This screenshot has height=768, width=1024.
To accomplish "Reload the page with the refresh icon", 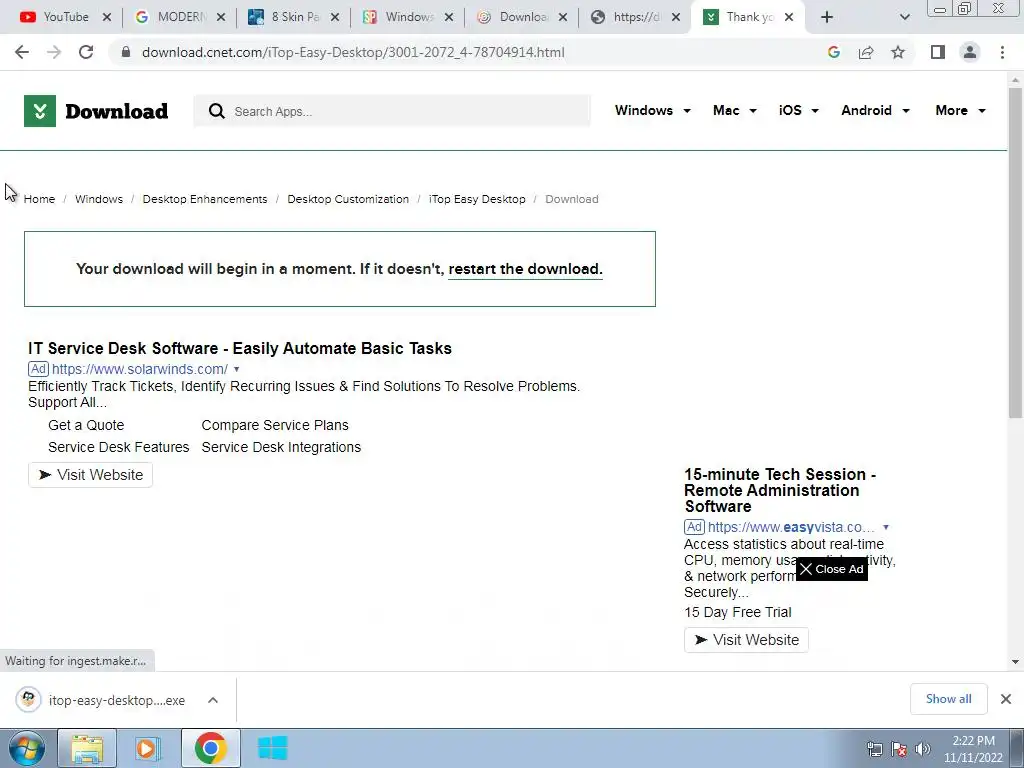I will tap(86, 52).
